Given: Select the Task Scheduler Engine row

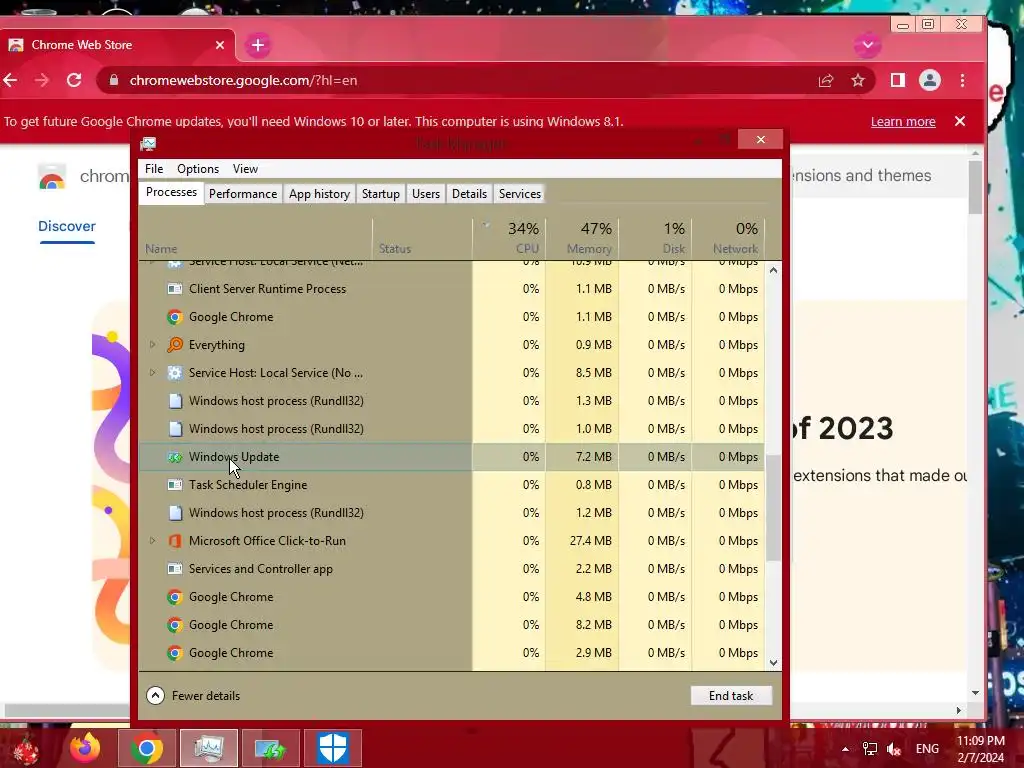Looking at the screenshot, I should (451, 485).
